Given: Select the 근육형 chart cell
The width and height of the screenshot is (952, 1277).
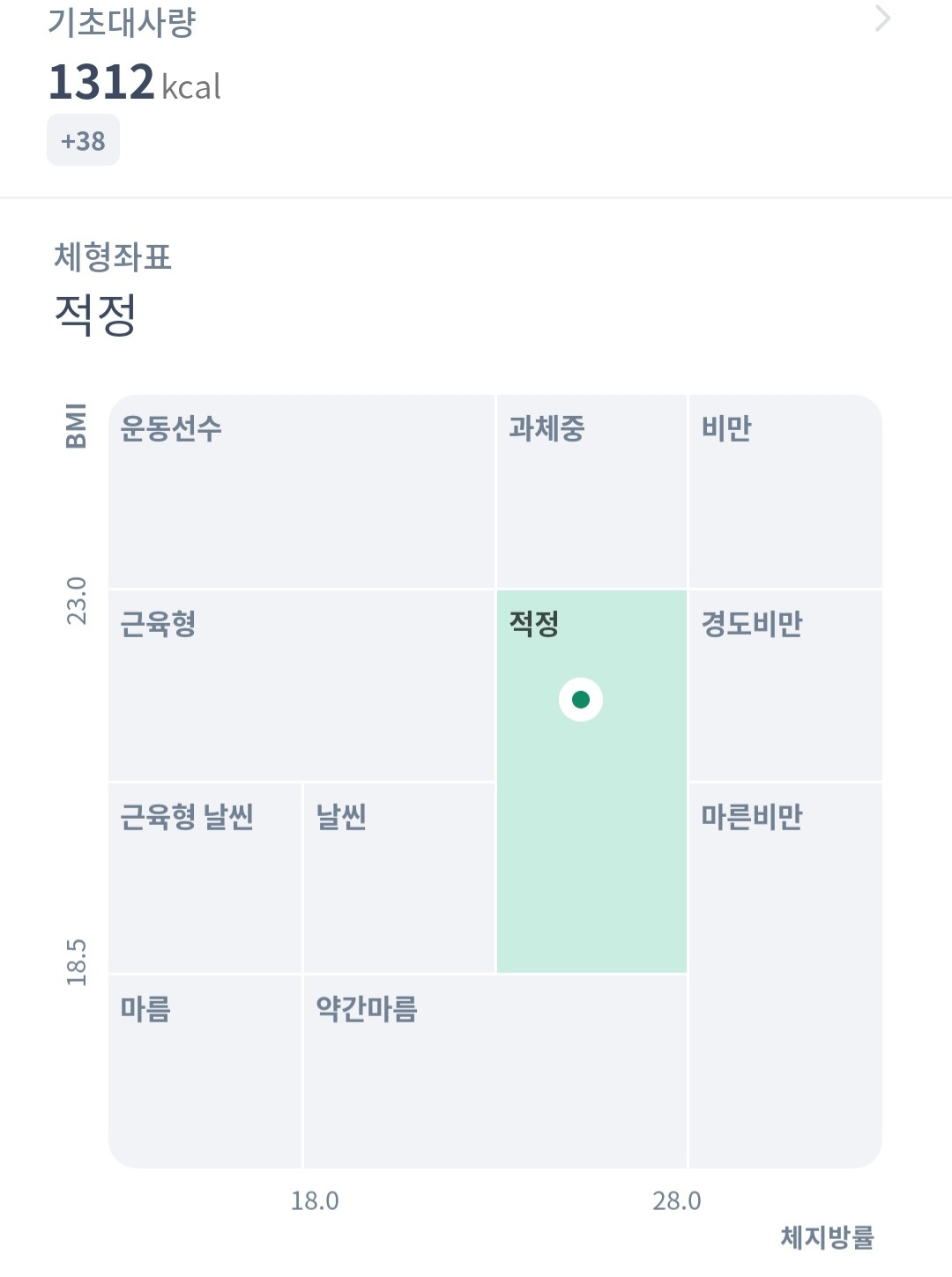Looking at the screenshot, I should (x=301, y=685).
